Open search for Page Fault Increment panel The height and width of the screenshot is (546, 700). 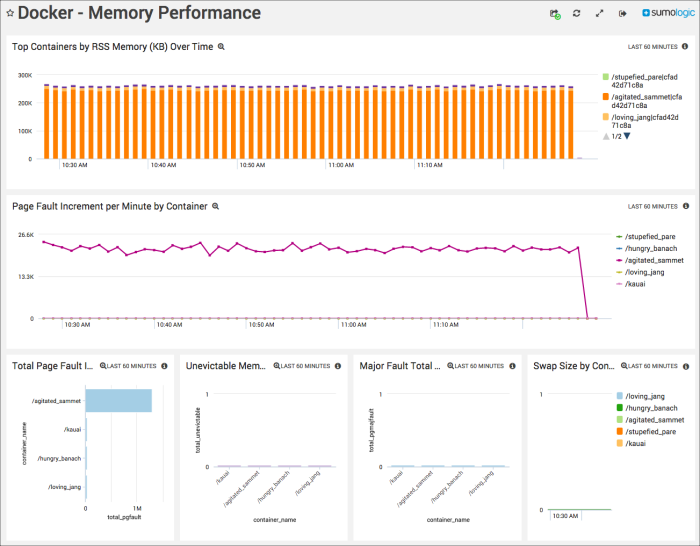(x=215, y=206)
